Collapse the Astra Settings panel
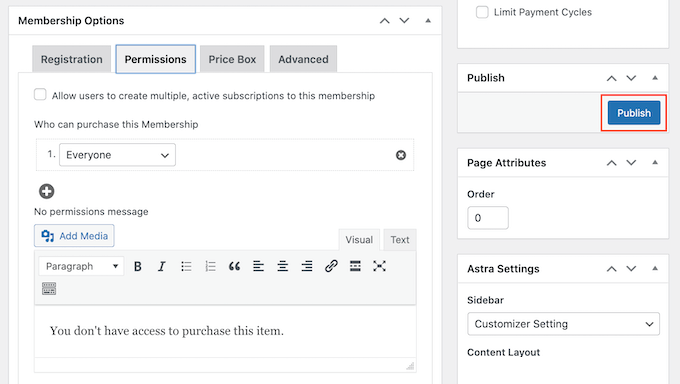680x384 pixels. (655, 269)
